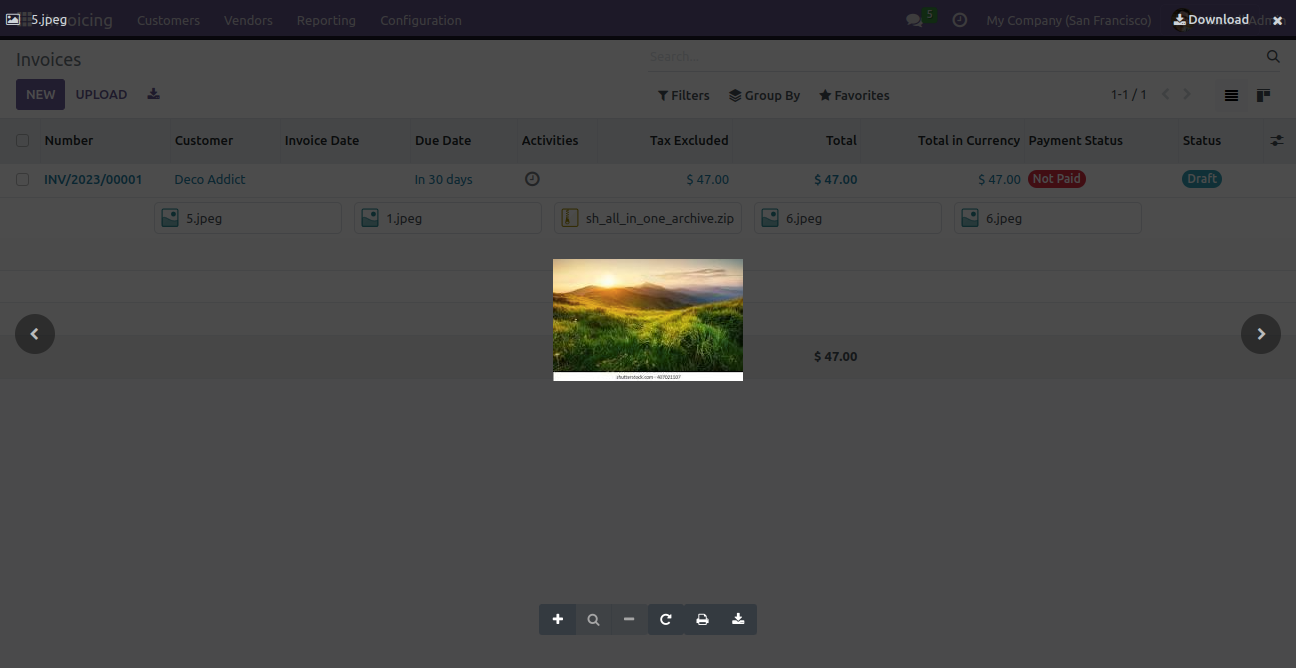The height and width of the screenshot is (668, 1296).
Task: Click the Download button in header
Action: click(1211, 19)
